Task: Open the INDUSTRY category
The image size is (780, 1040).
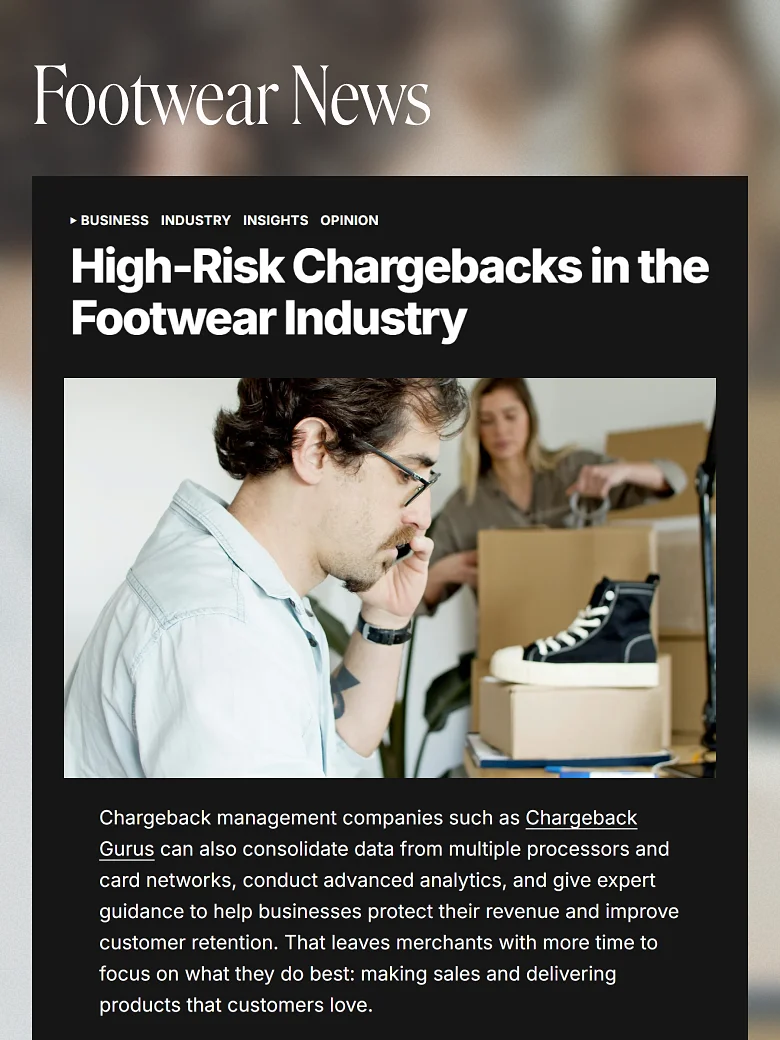Action: [x=196, y=220]
